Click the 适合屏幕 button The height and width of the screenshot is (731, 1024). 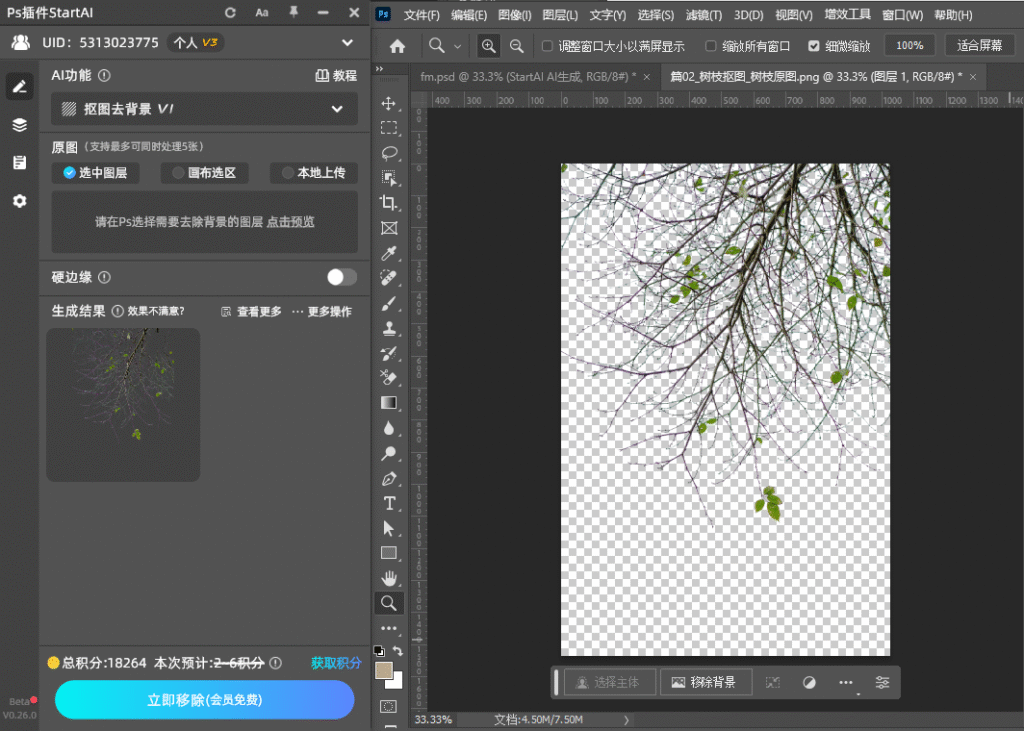[980, 46]
